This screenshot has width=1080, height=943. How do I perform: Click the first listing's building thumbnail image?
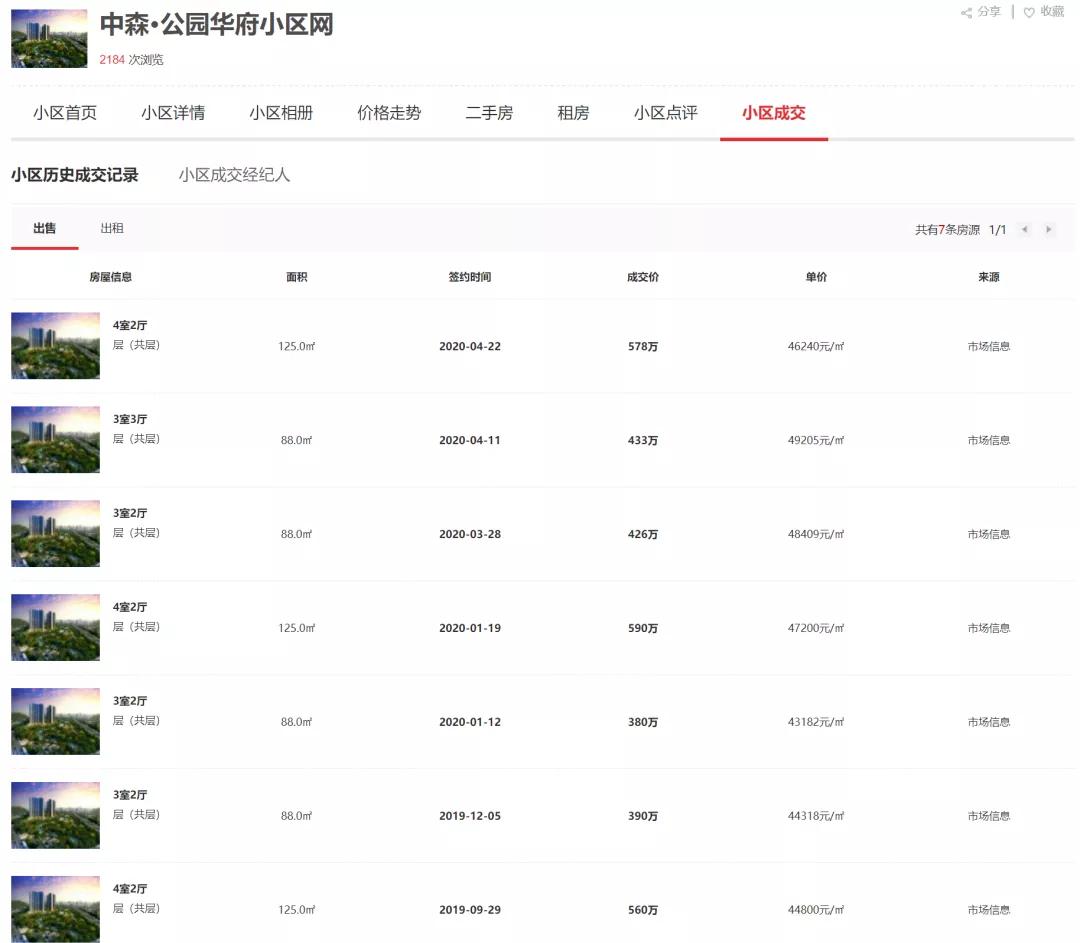tap(55, 345)
